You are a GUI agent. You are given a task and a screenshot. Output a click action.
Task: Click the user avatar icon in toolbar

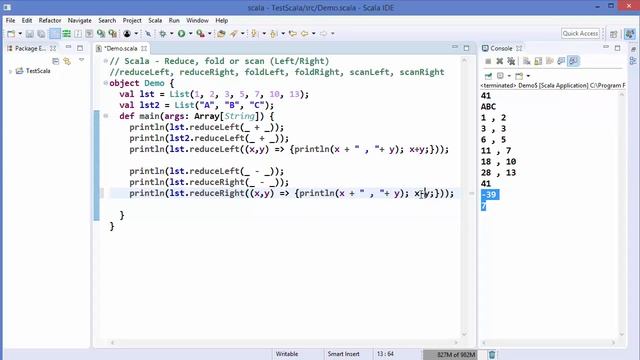[x=127, y=33]
